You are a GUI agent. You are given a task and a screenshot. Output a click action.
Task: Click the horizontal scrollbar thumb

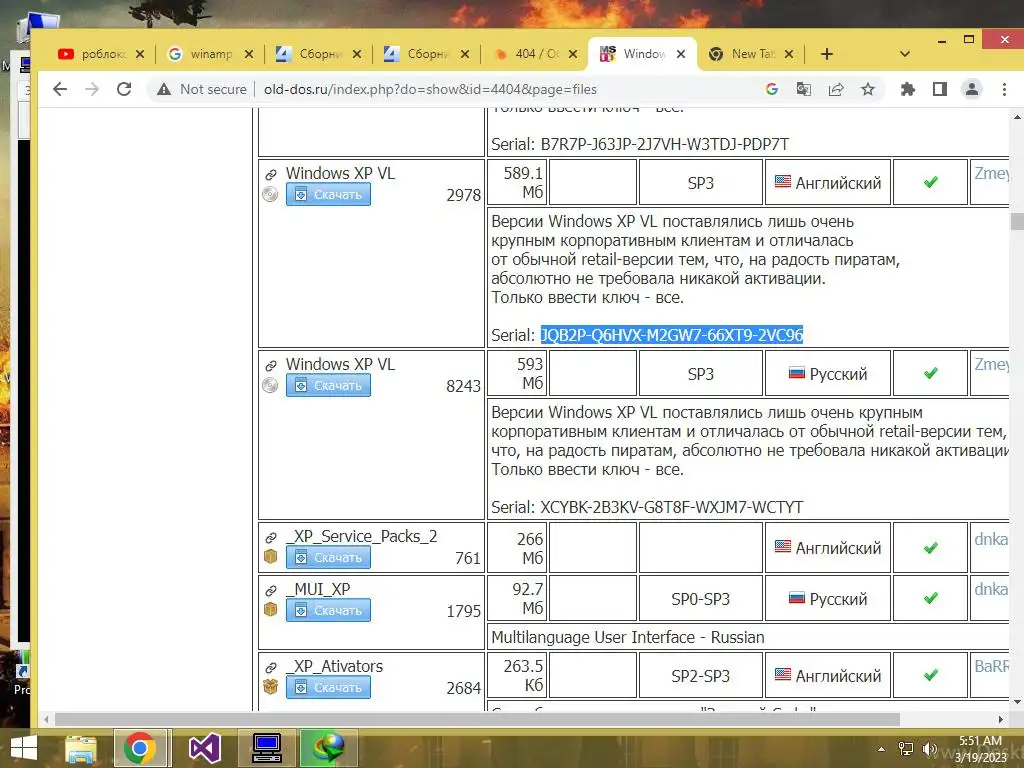tap(477, 720)
